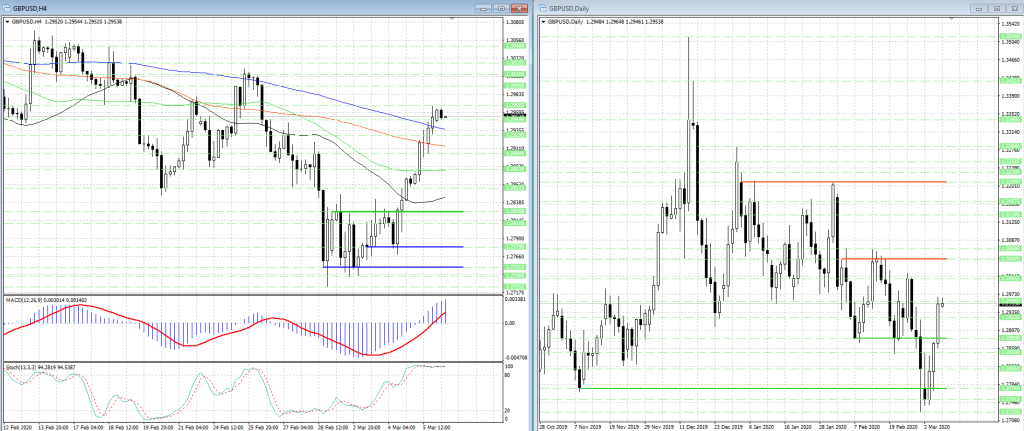Click 0.003381 on MACD scale
Image resolution: width=1024 pixels, height=431 pixels.
point(516,299)
